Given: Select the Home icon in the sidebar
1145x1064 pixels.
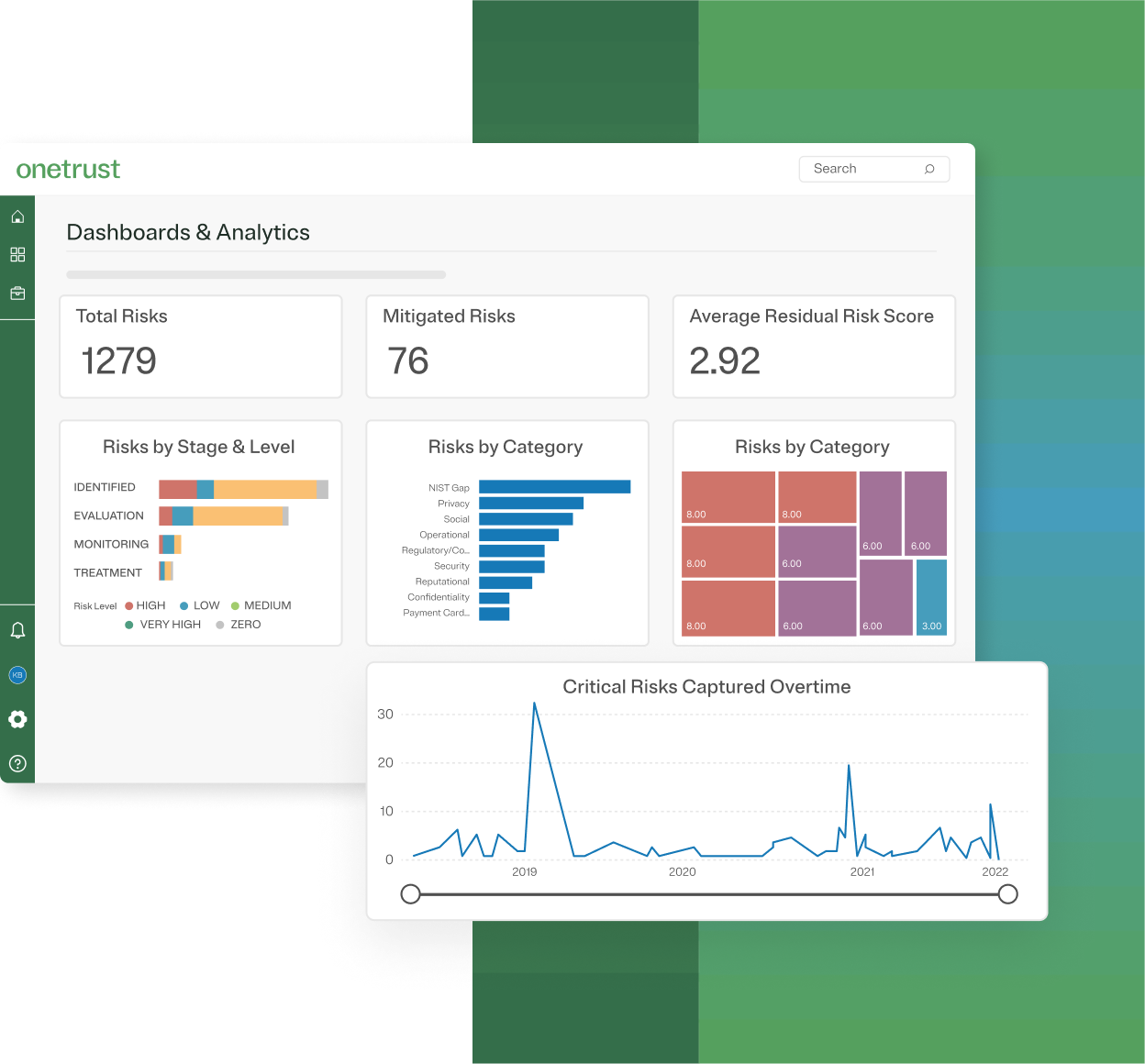Looking at the screenshot, I should (17, 216).
